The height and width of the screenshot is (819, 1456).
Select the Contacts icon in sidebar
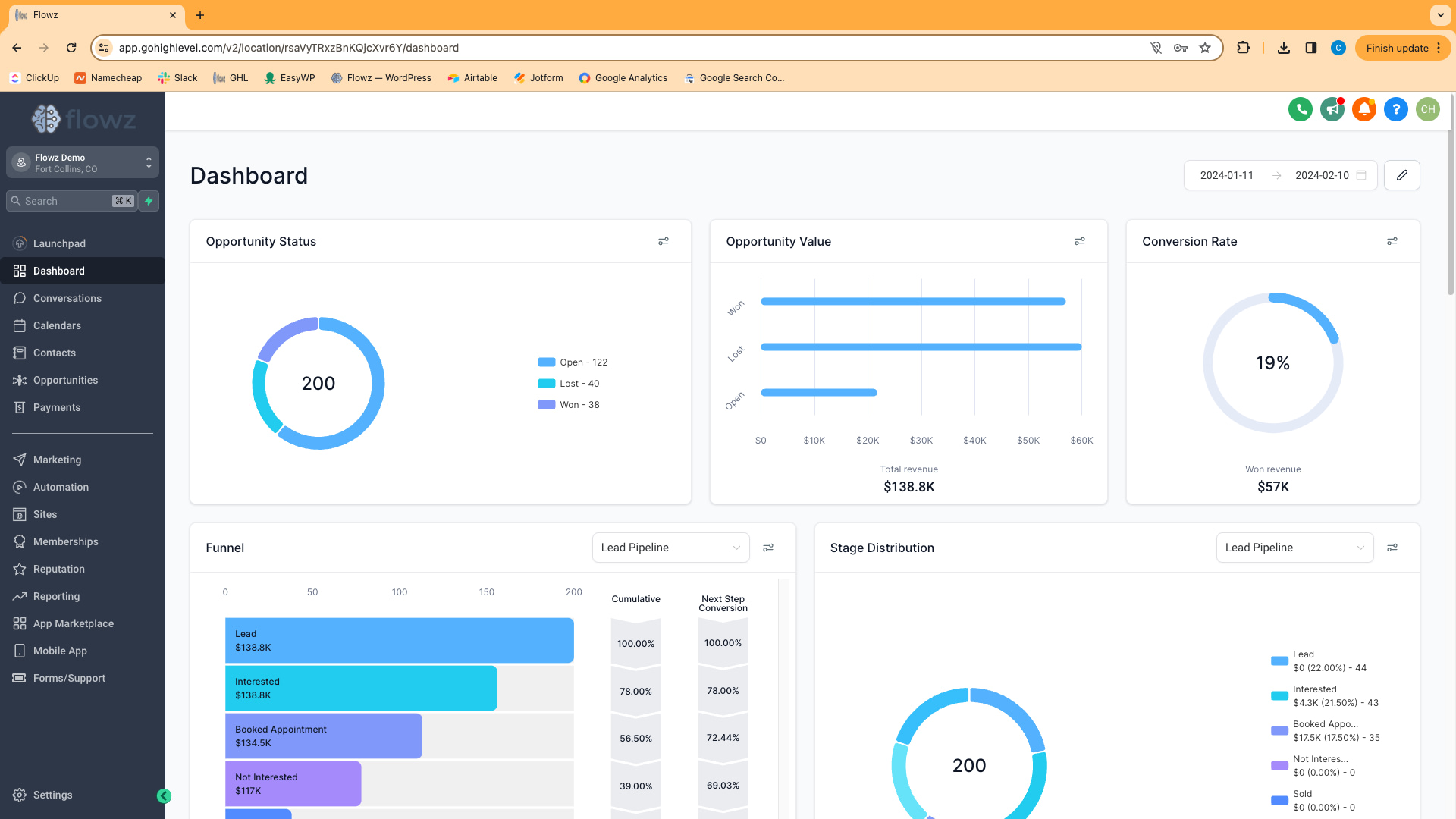coord(20,352)
